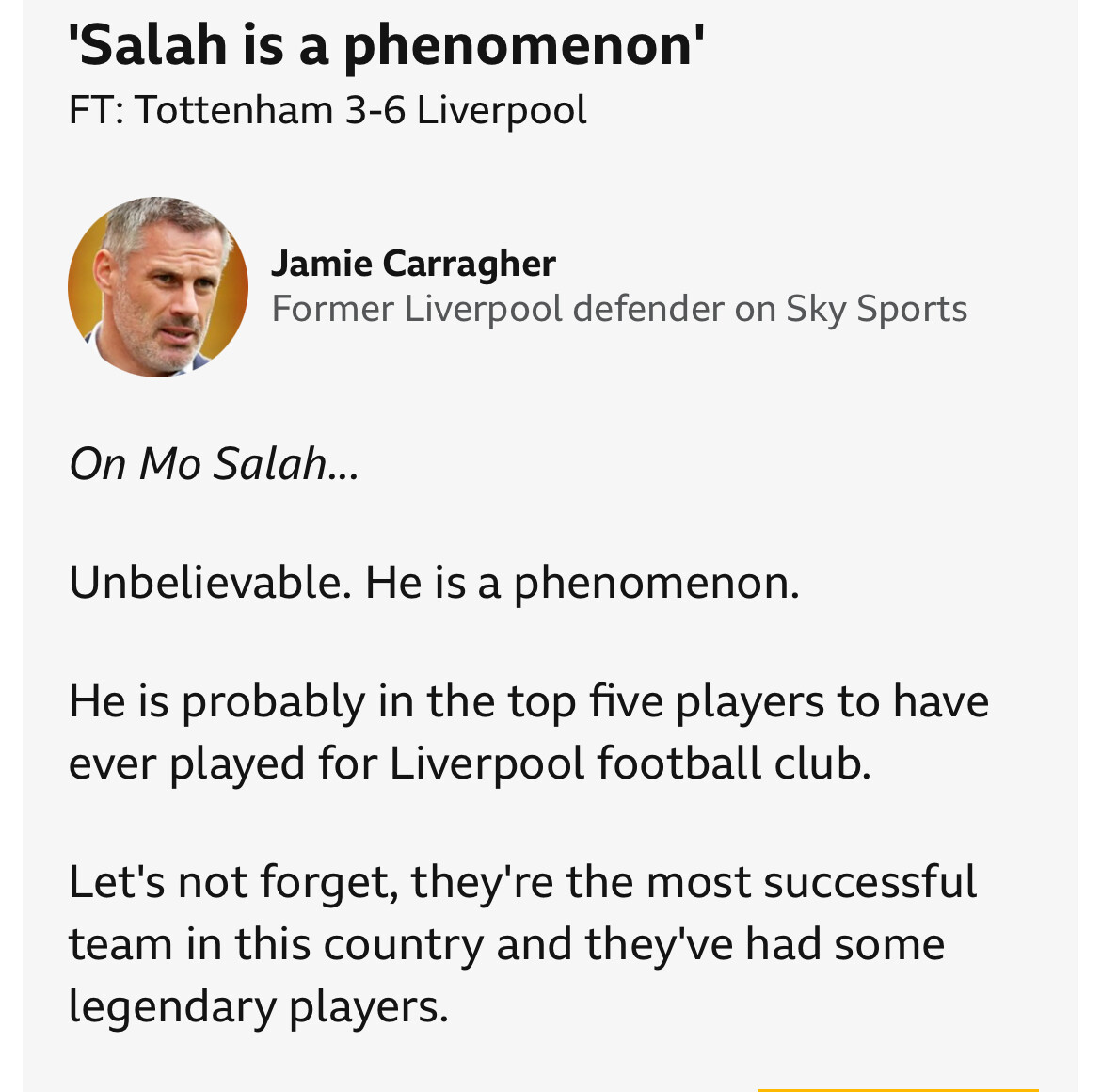Click the paragraph about top five players

(529, 731)
